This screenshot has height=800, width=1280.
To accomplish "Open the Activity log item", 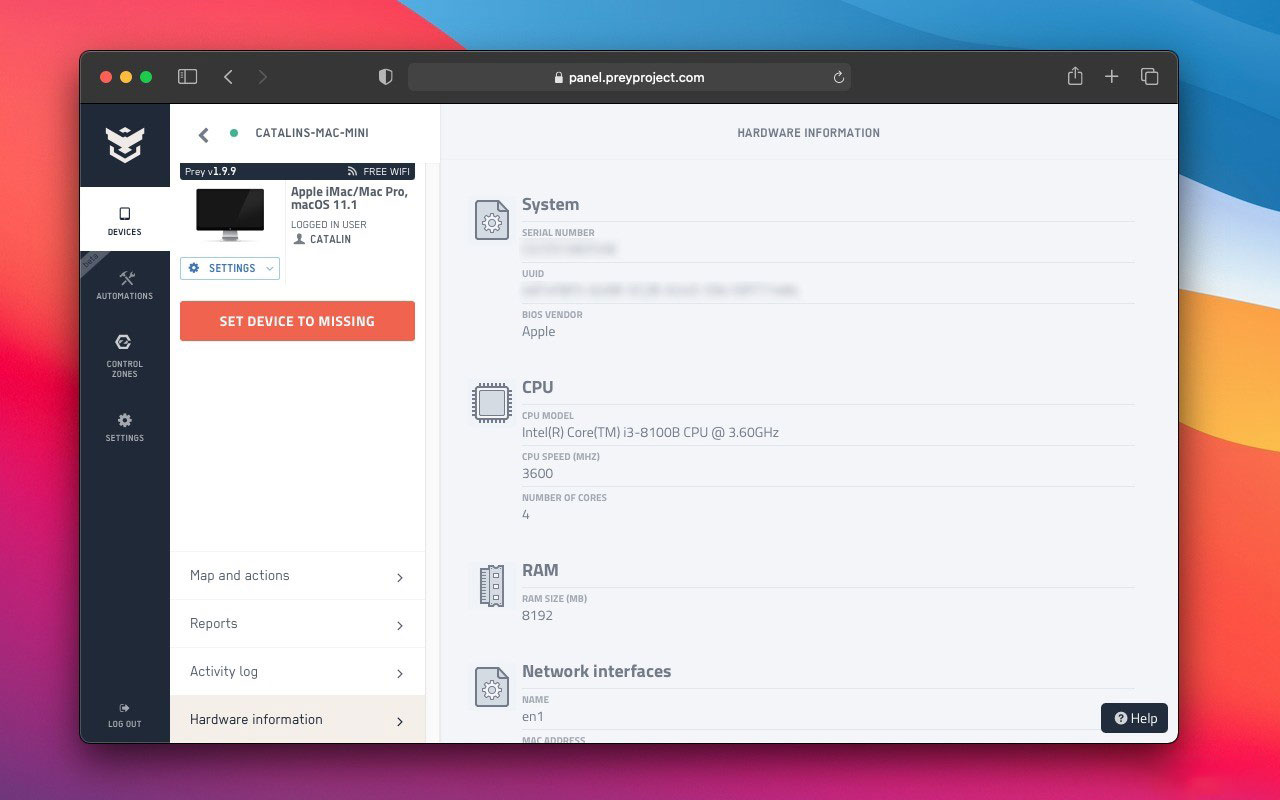I will point(298,672).
